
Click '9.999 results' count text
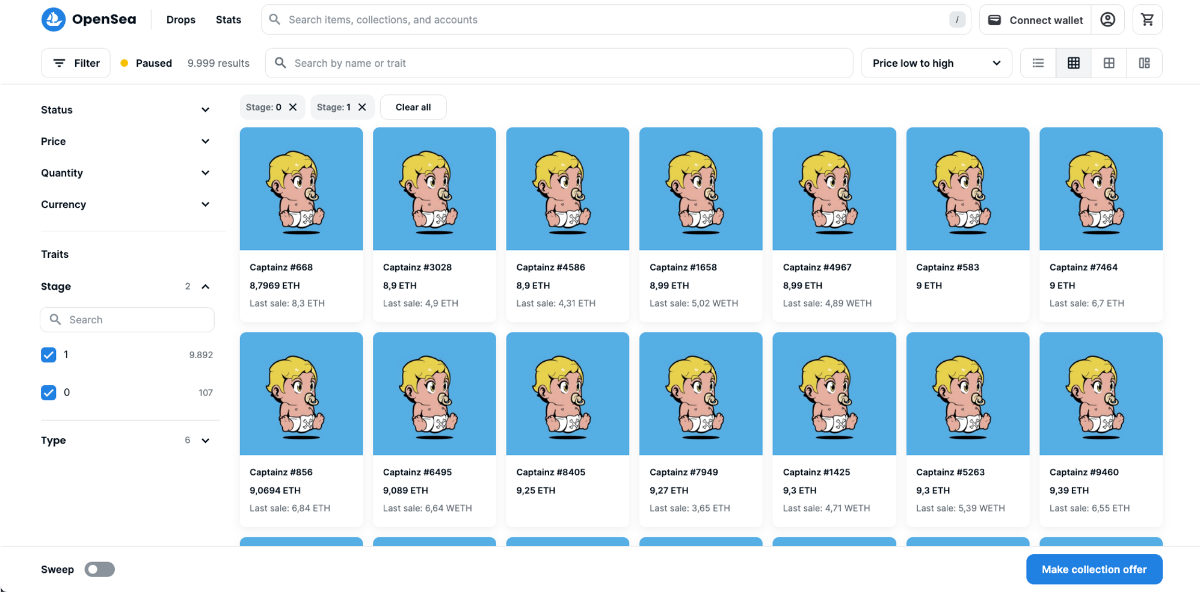(x=218, y=63)
